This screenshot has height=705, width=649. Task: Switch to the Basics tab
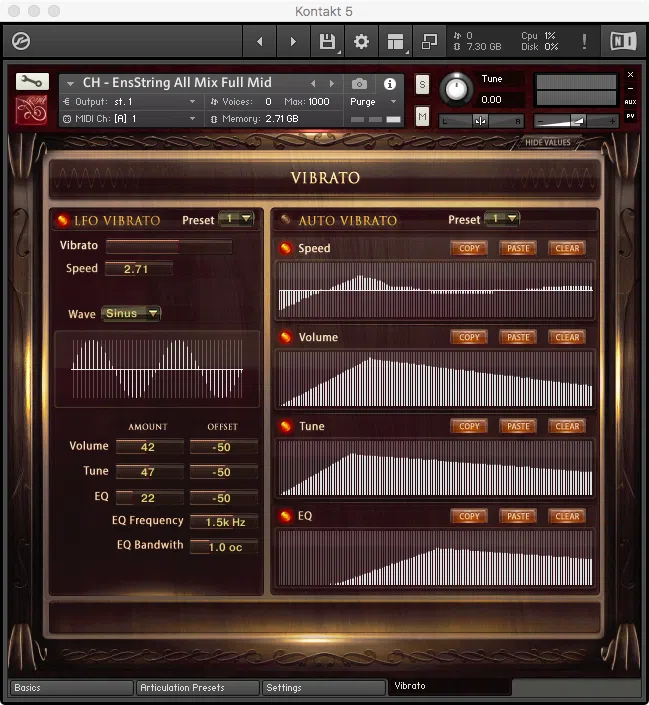(70, 687)
